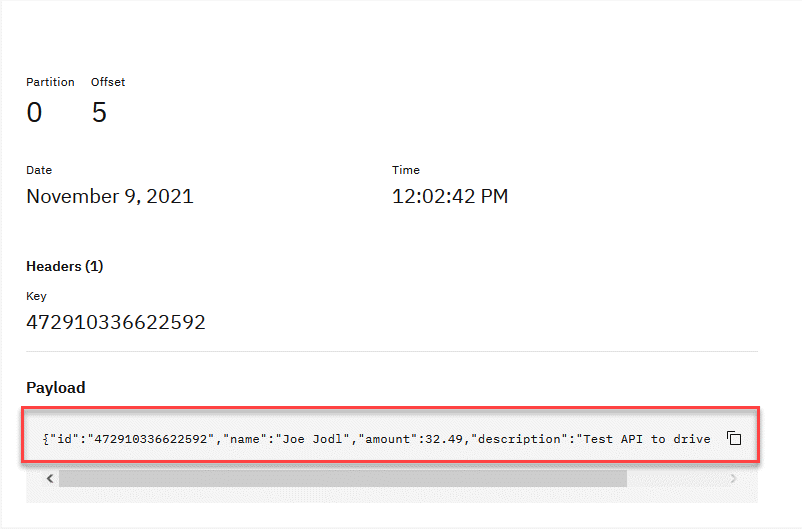Screen dimensions: 802x529
Task: Click the time value 12:02:42 PM
Action: [450, 196]
